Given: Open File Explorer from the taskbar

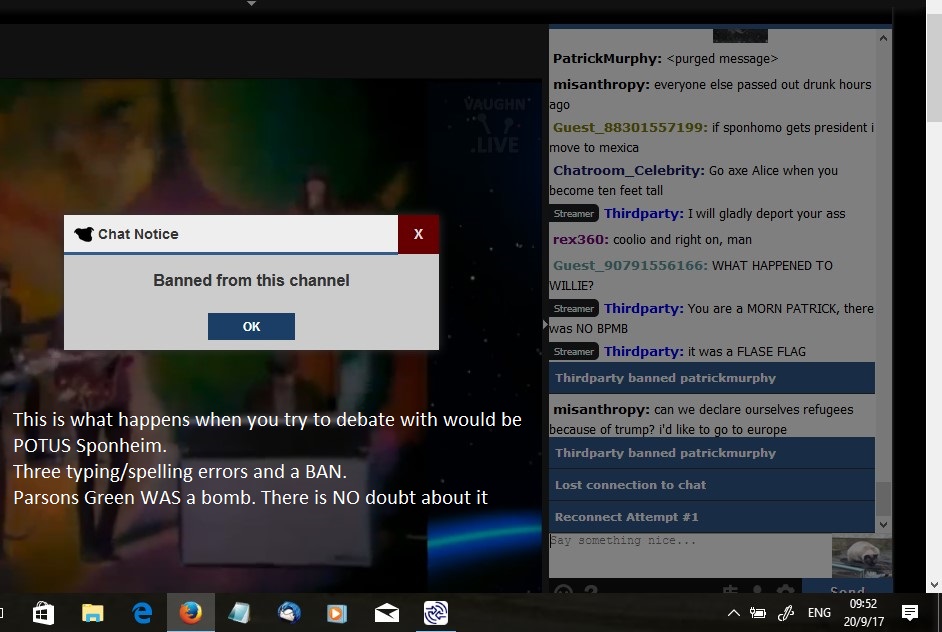Looking at the screenshot, I should pos(92,612).
